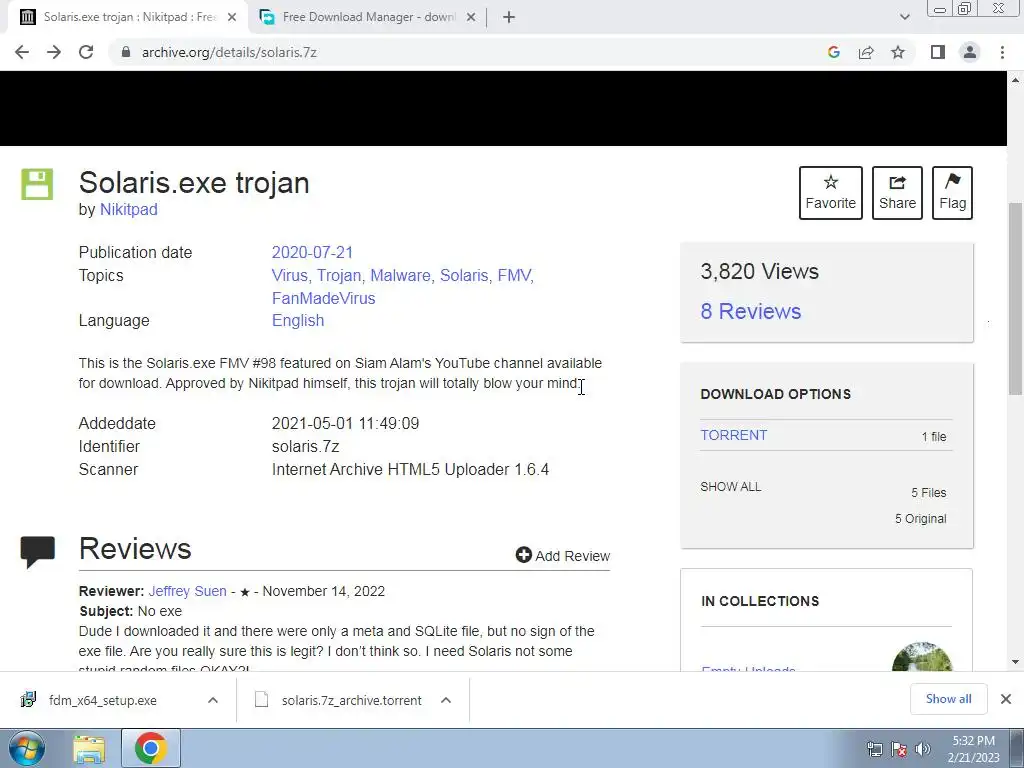
Task: Click the scrollbar down arrow
Action: (1015, 662)
